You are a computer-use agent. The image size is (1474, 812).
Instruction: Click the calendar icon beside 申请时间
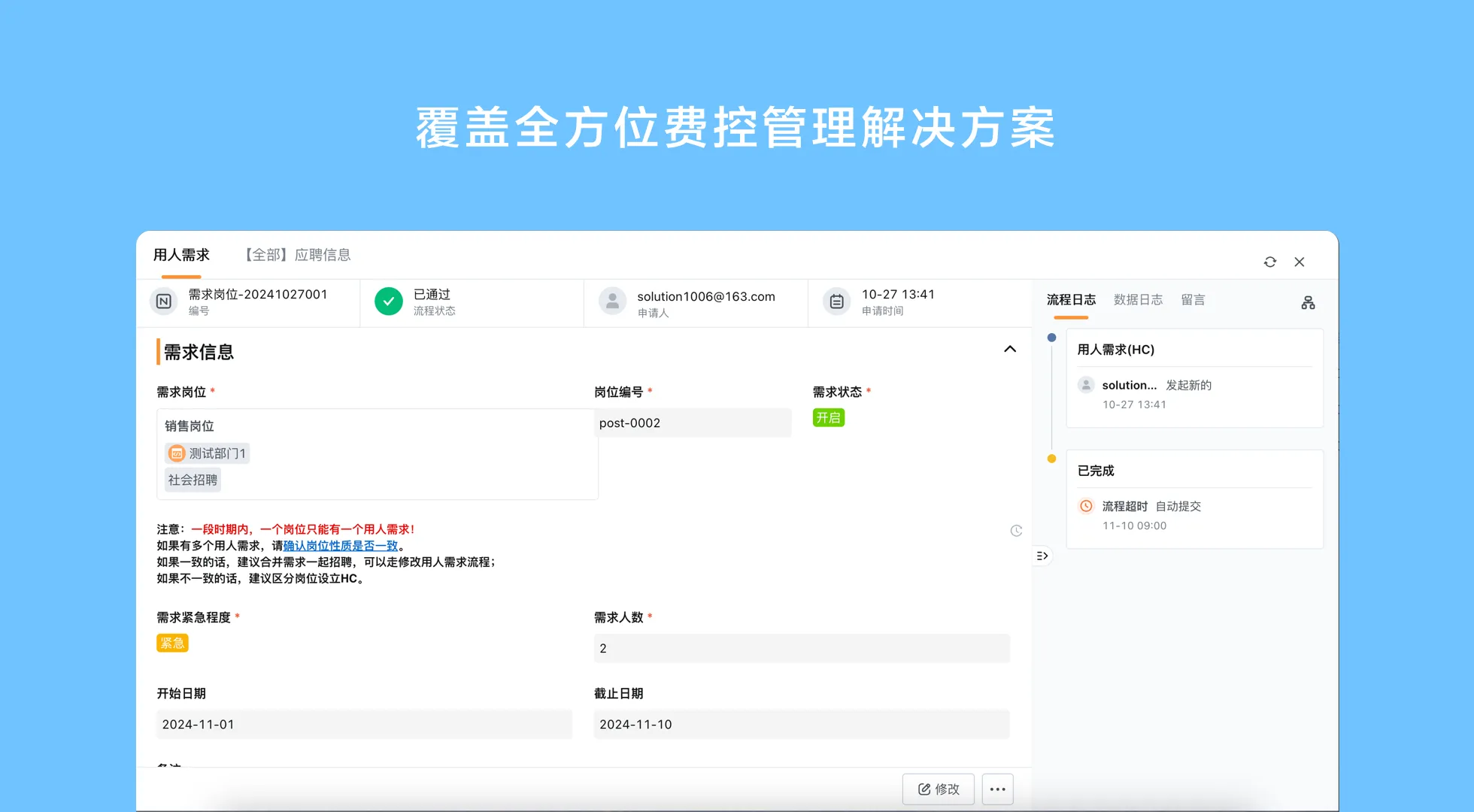tap(836, 301)
